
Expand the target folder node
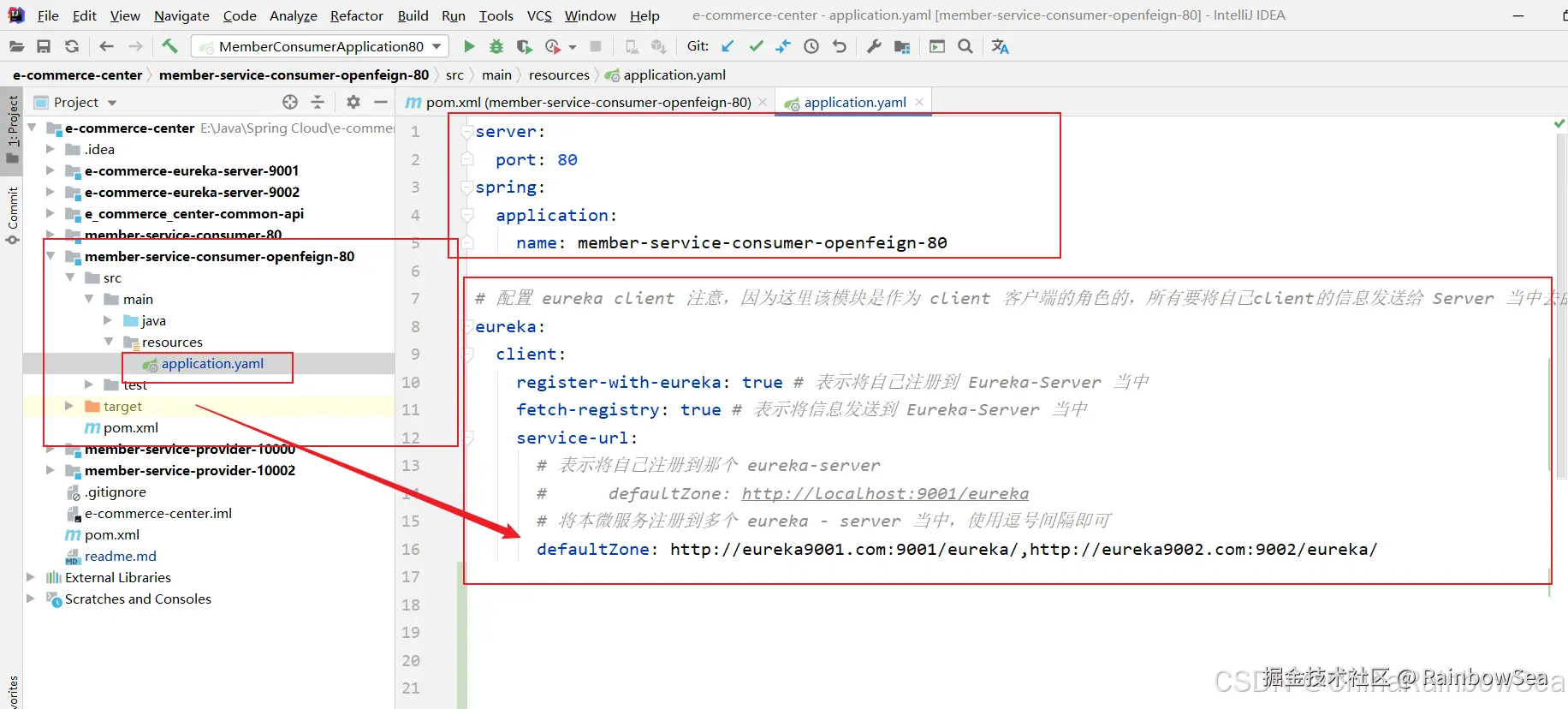coord(69,406)
